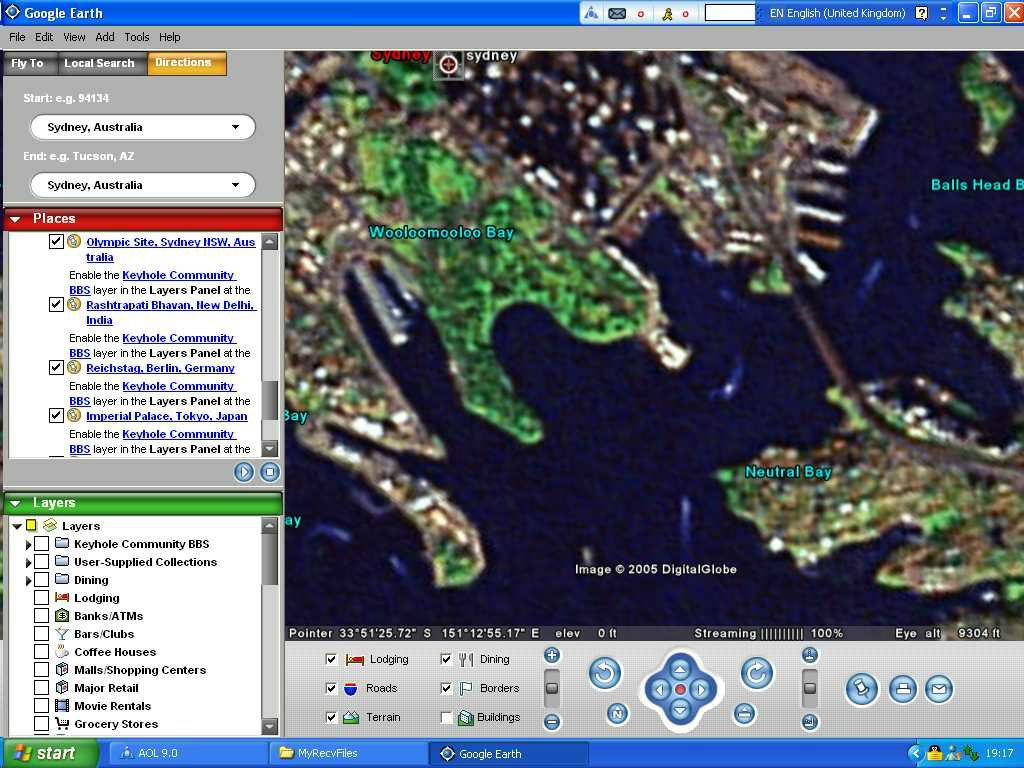1024x768 pixels.
Task: Click the print map icon
Action: coord(902,688)
